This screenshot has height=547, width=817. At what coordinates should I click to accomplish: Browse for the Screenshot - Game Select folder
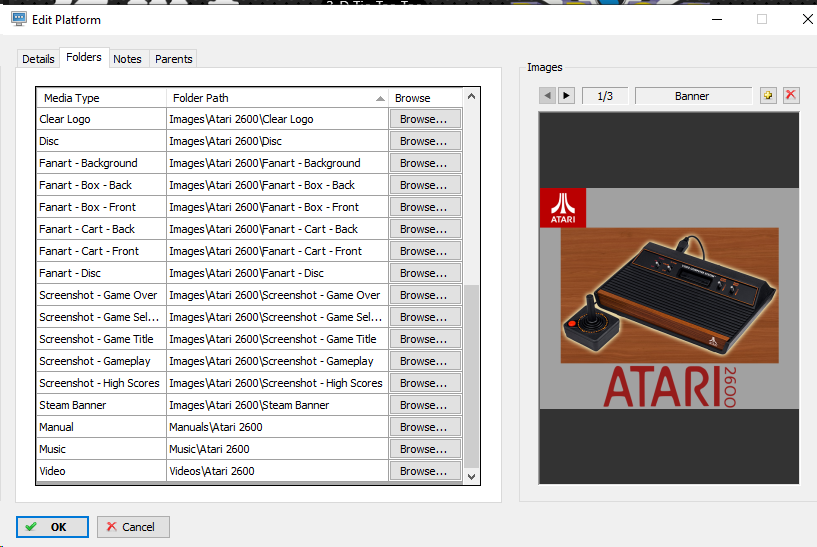click(x=425, y=317)
